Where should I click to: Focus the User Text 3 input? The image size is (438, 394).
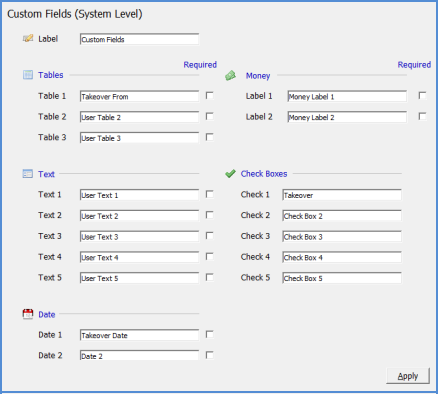(139, 236)
